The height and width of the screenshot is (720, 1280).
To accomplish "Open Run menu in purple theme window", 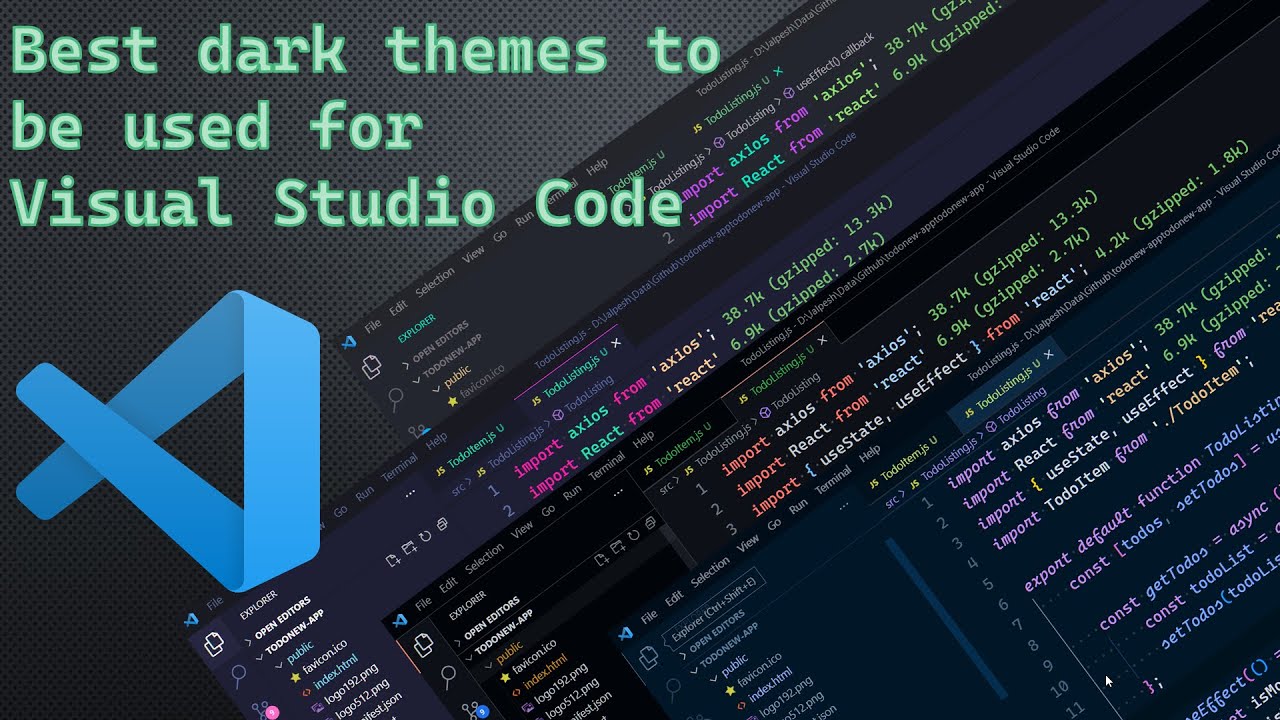I will [365, 493].
